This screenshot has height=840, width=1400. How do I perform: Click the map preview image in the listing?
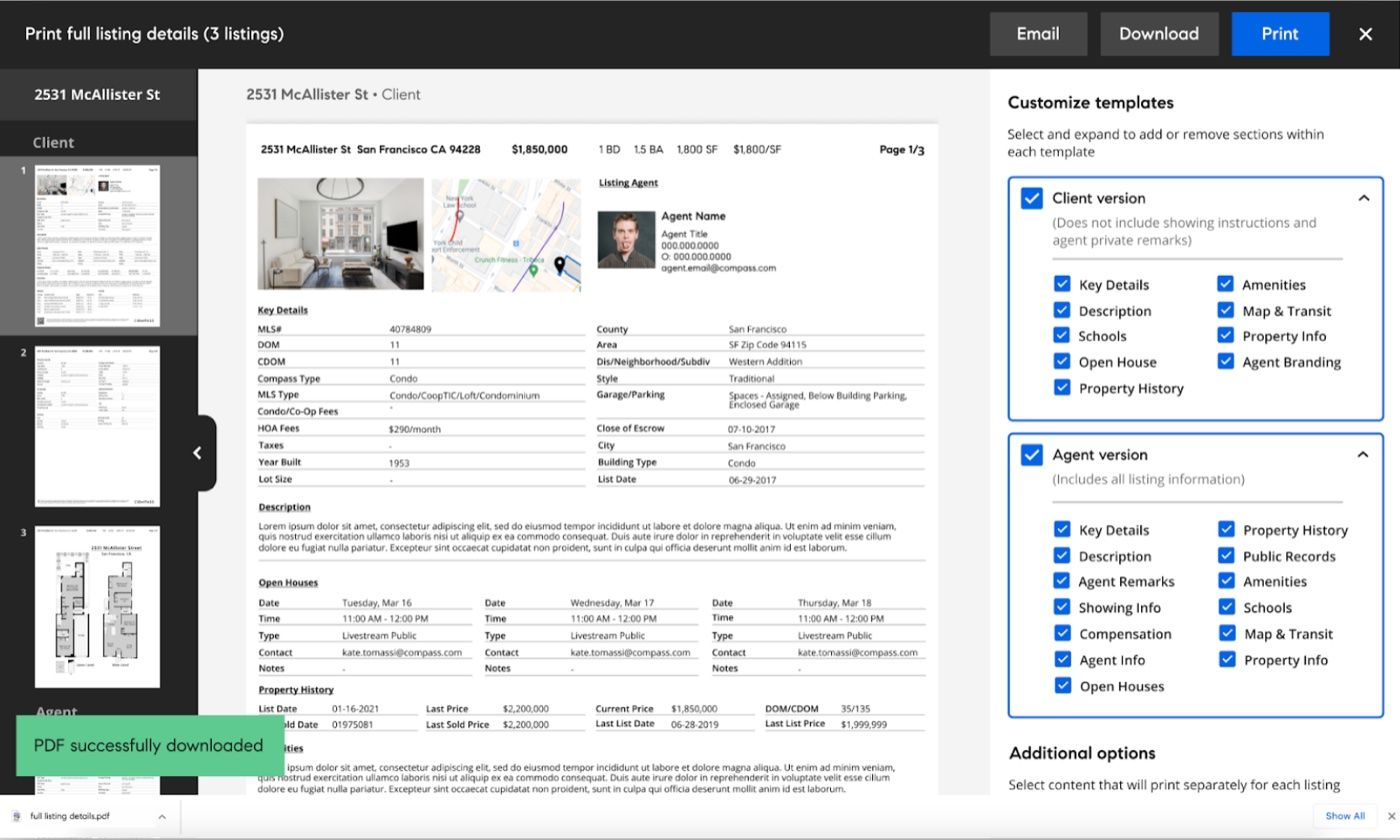pyautogui.click(x=506, y=235)
